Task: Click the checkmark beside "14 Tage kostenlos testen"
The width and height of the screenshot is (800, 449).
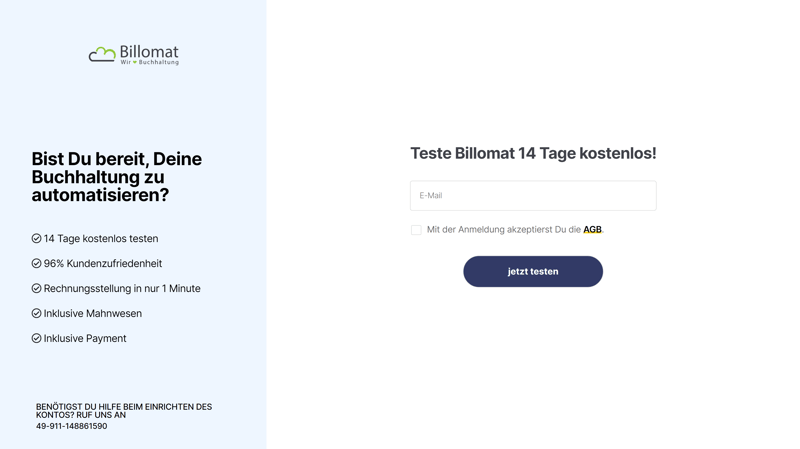Action: coord(36,238)
